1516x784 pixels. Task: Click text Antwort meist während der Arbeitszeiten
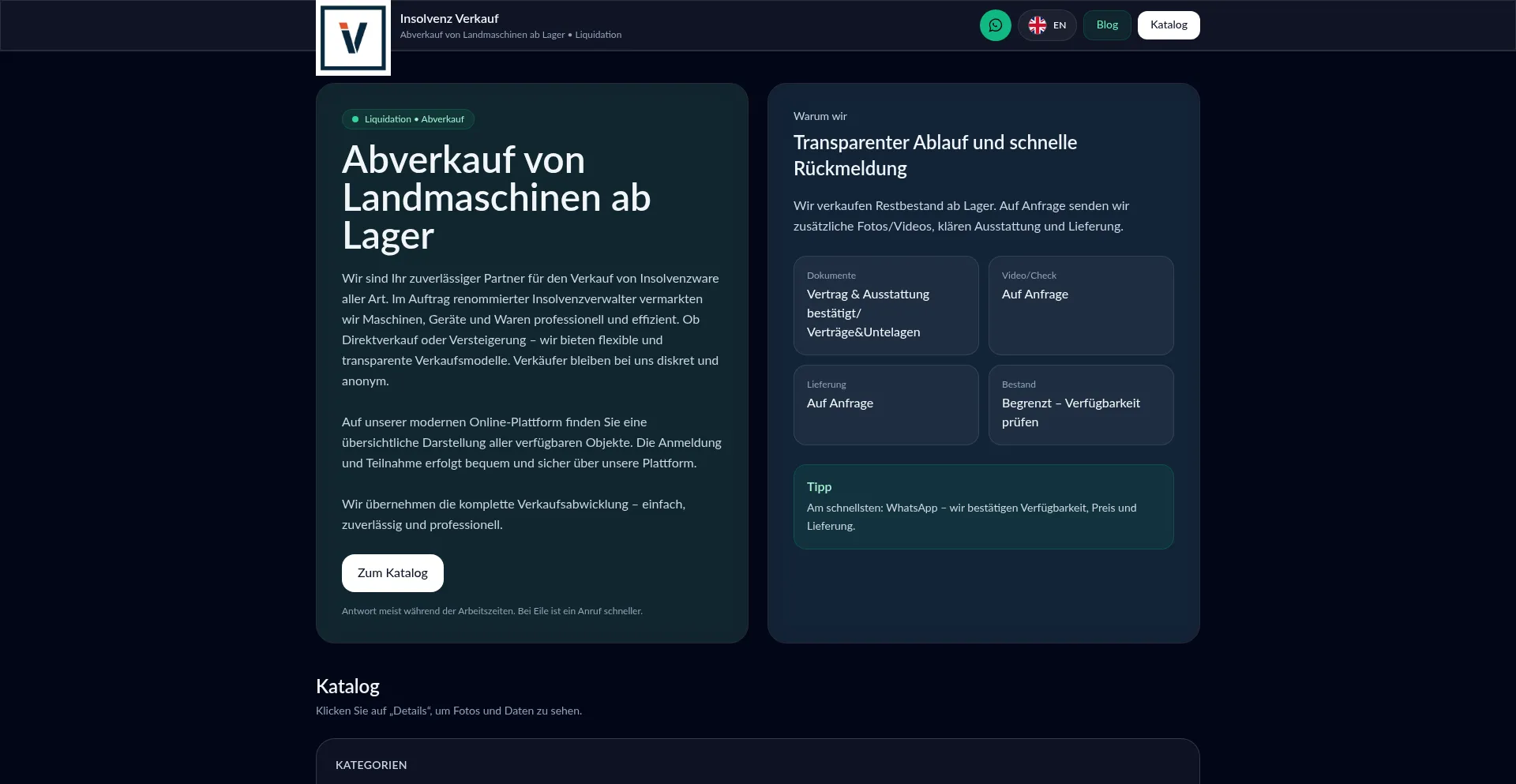tap(492, 611)
